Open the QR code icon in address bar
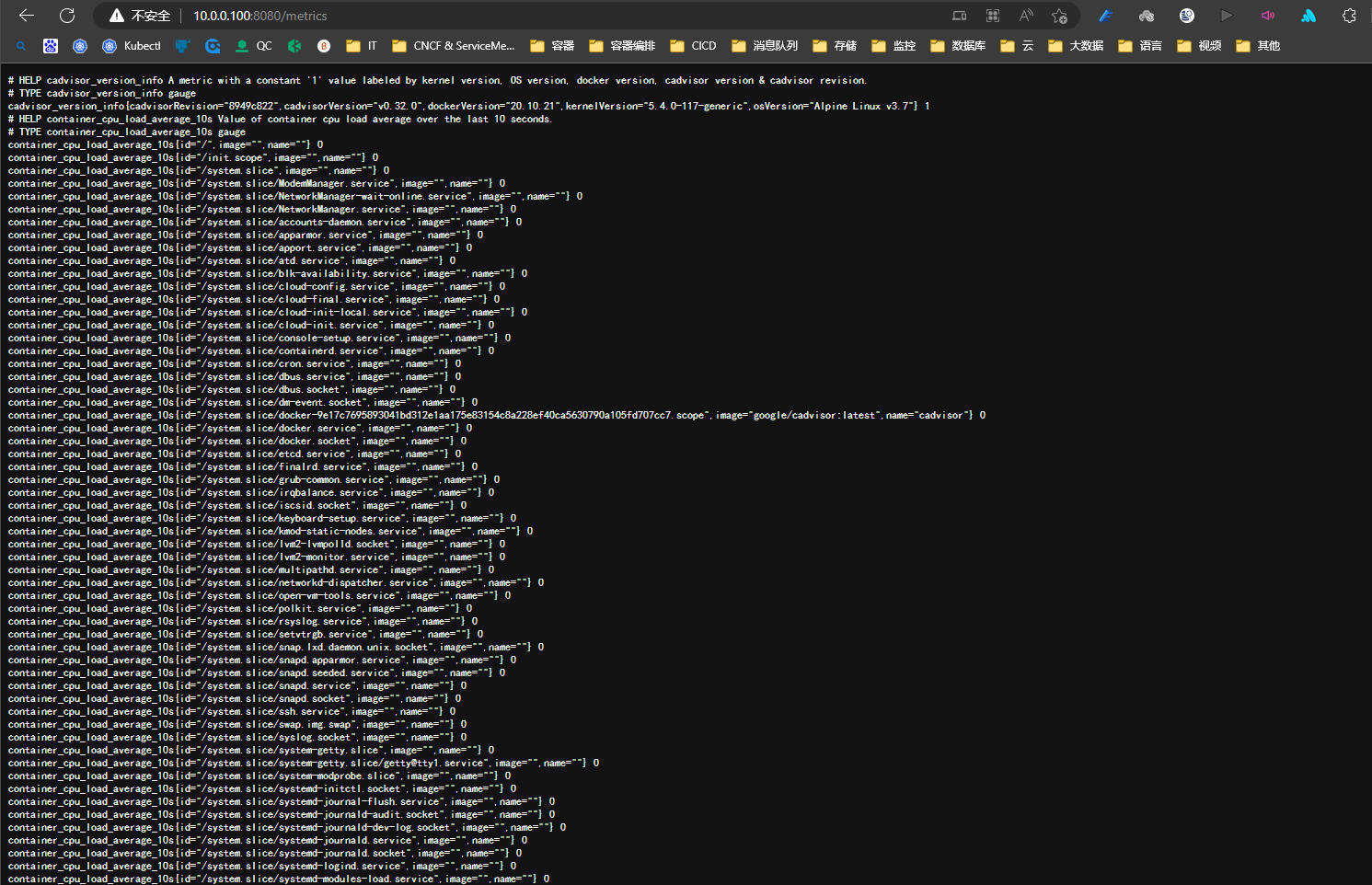 tap(993, 16)
